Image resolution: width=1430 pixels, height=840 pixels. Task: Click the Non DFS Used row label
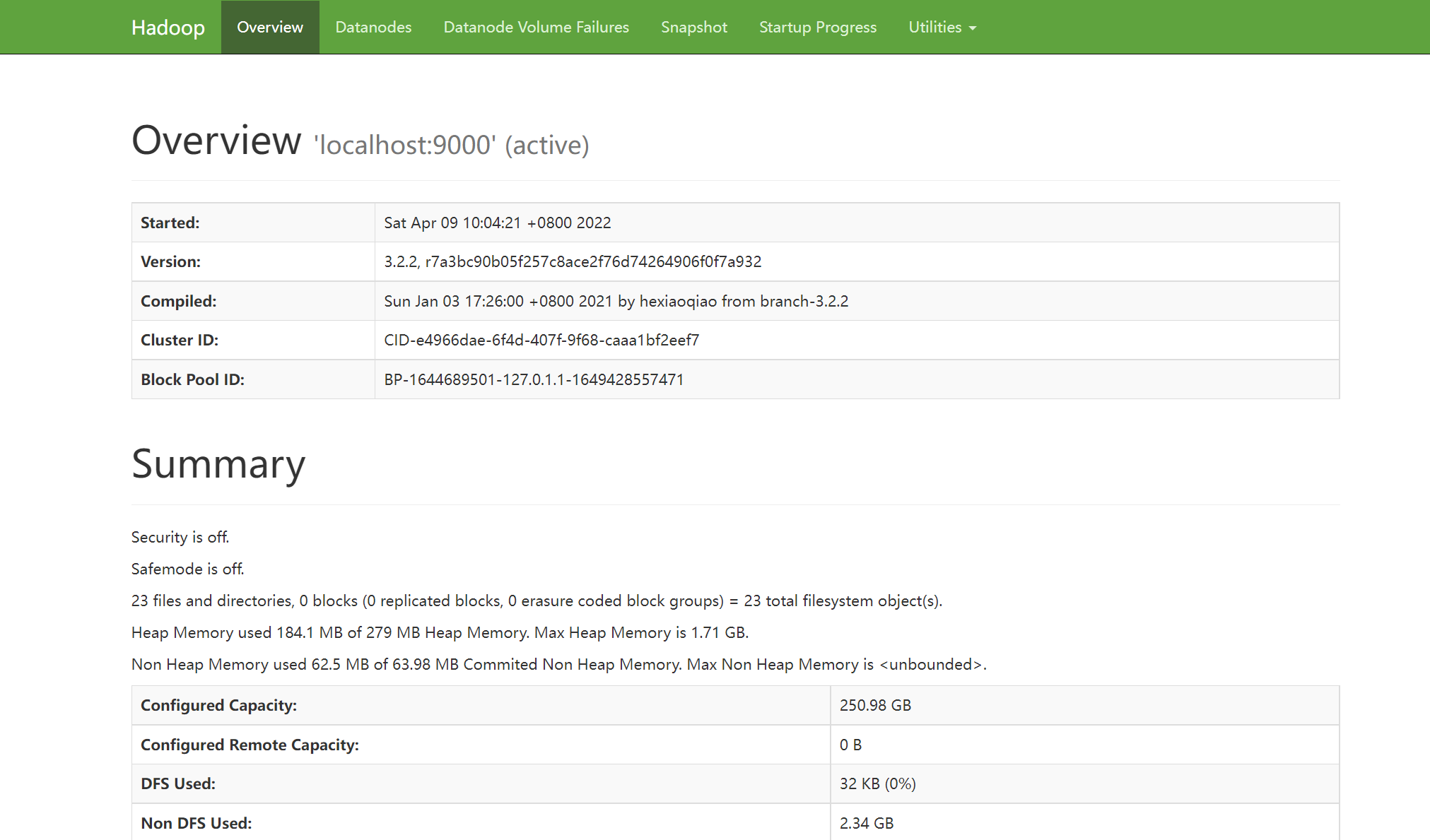coord(196,823)
